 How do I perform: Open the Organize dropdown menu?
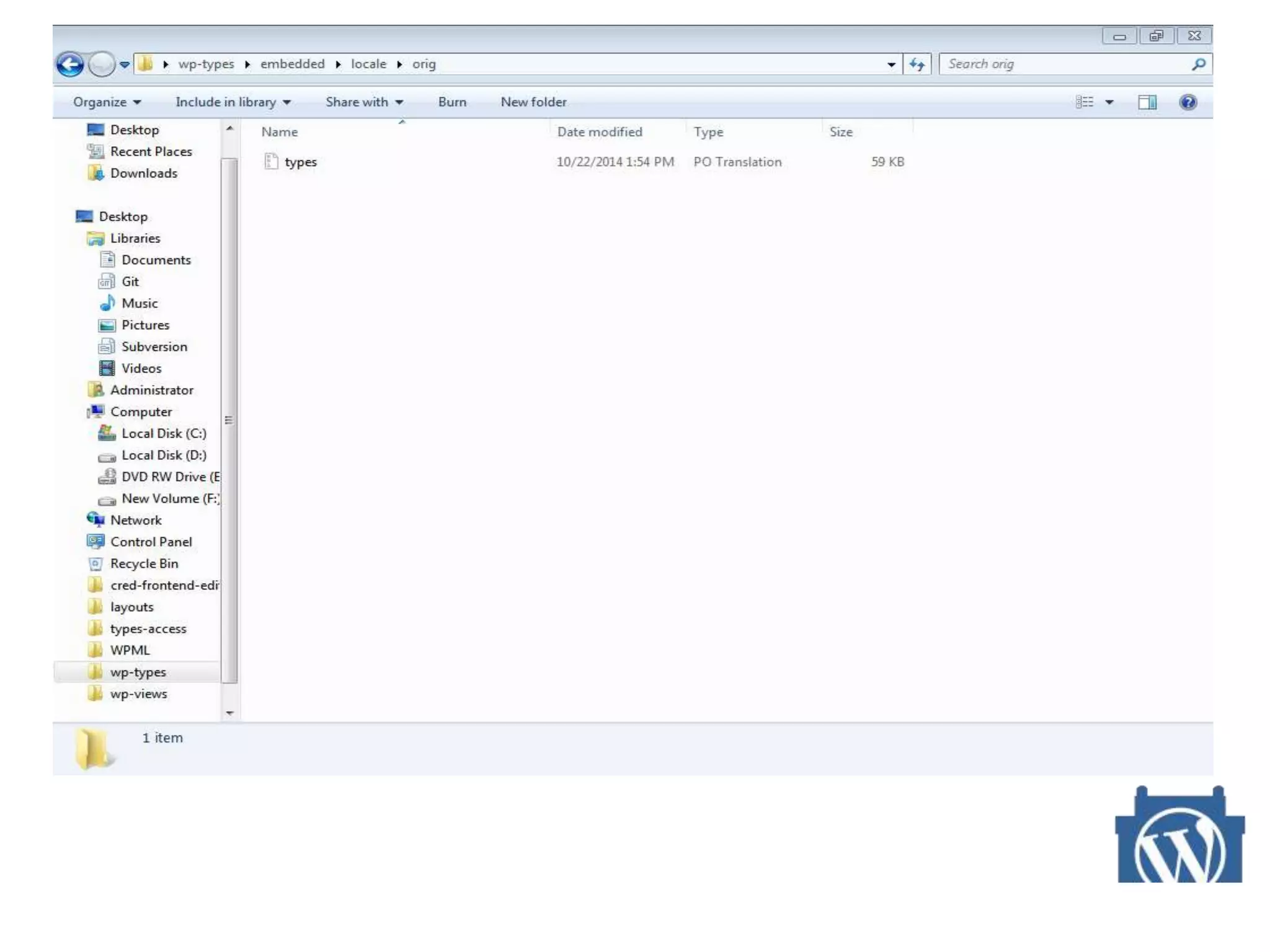click(107, 102)
